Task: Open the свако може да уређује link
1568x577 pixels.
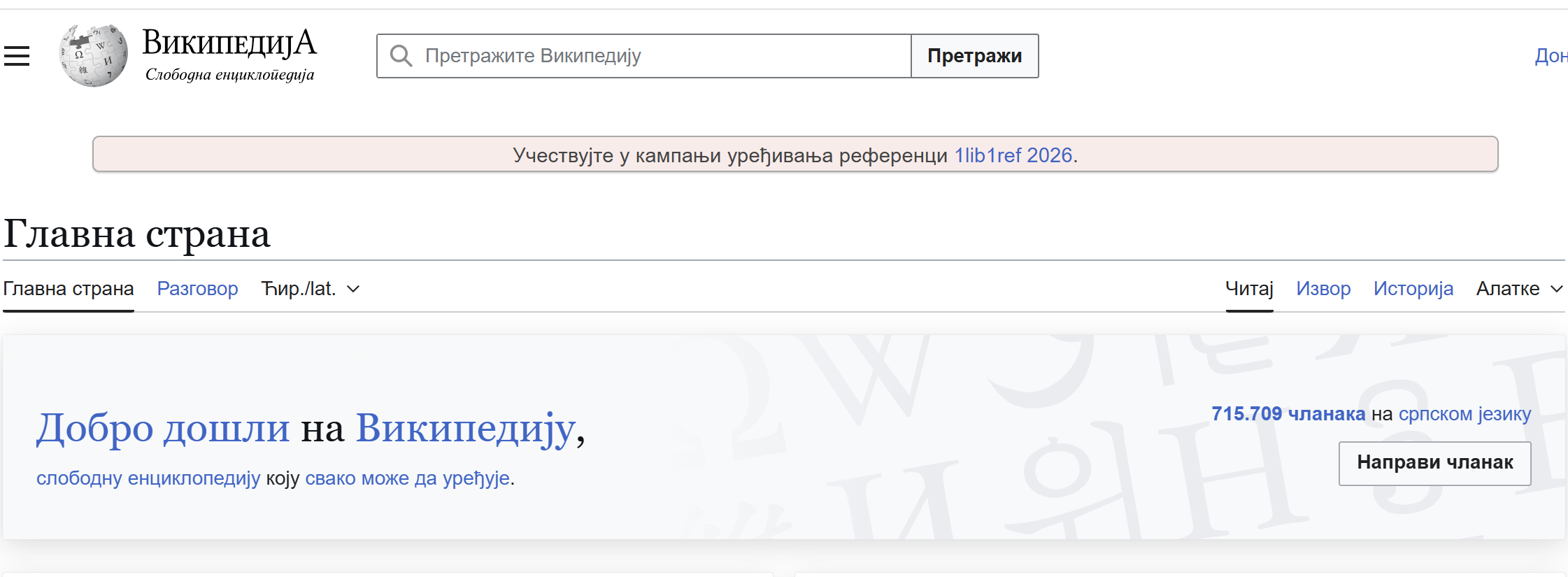Action: point(407,478)
